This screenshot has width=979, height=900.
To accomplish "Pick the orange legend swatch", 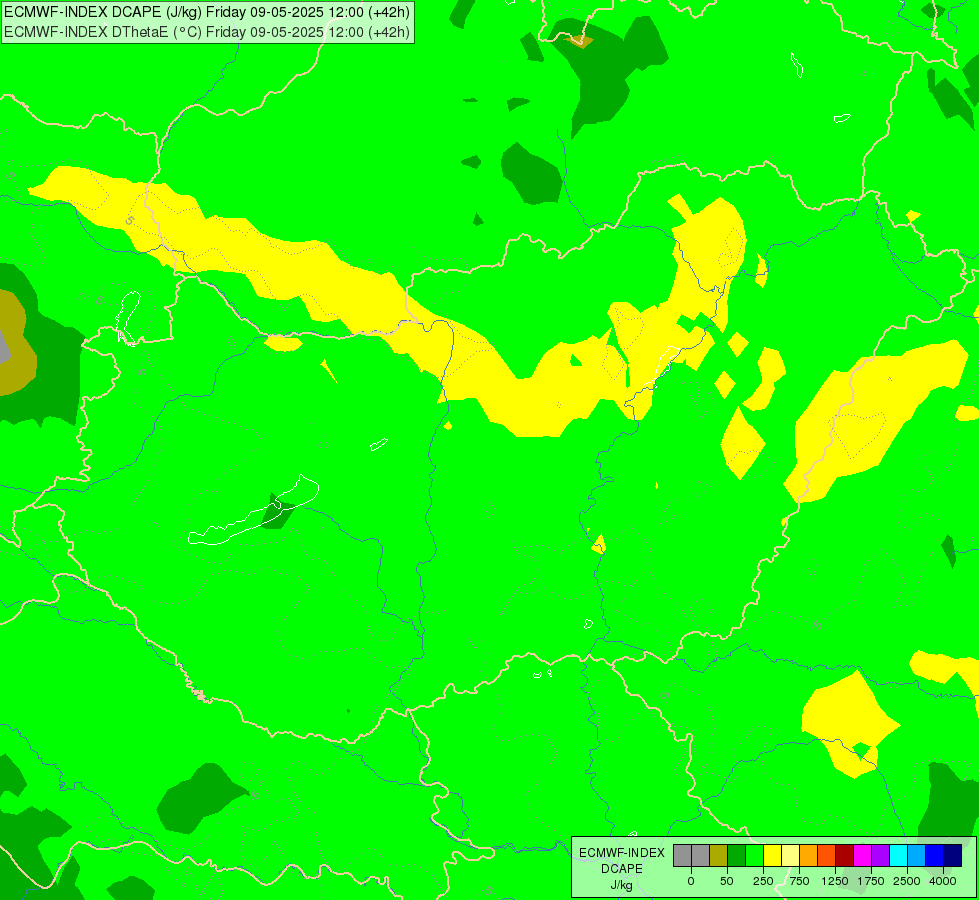I will 809,855.
